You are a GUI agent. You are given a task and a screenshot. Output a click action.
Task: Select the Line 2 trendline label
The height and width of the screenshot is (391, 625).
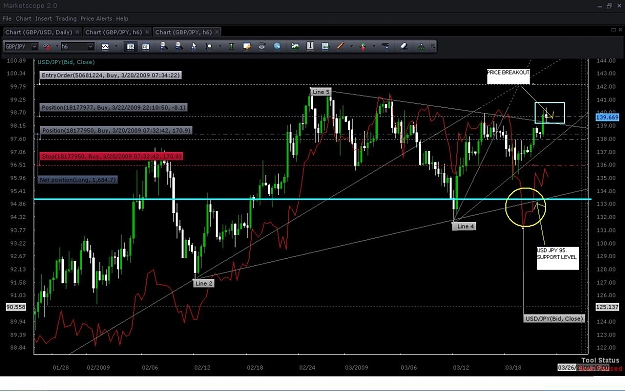pos(204,283)
